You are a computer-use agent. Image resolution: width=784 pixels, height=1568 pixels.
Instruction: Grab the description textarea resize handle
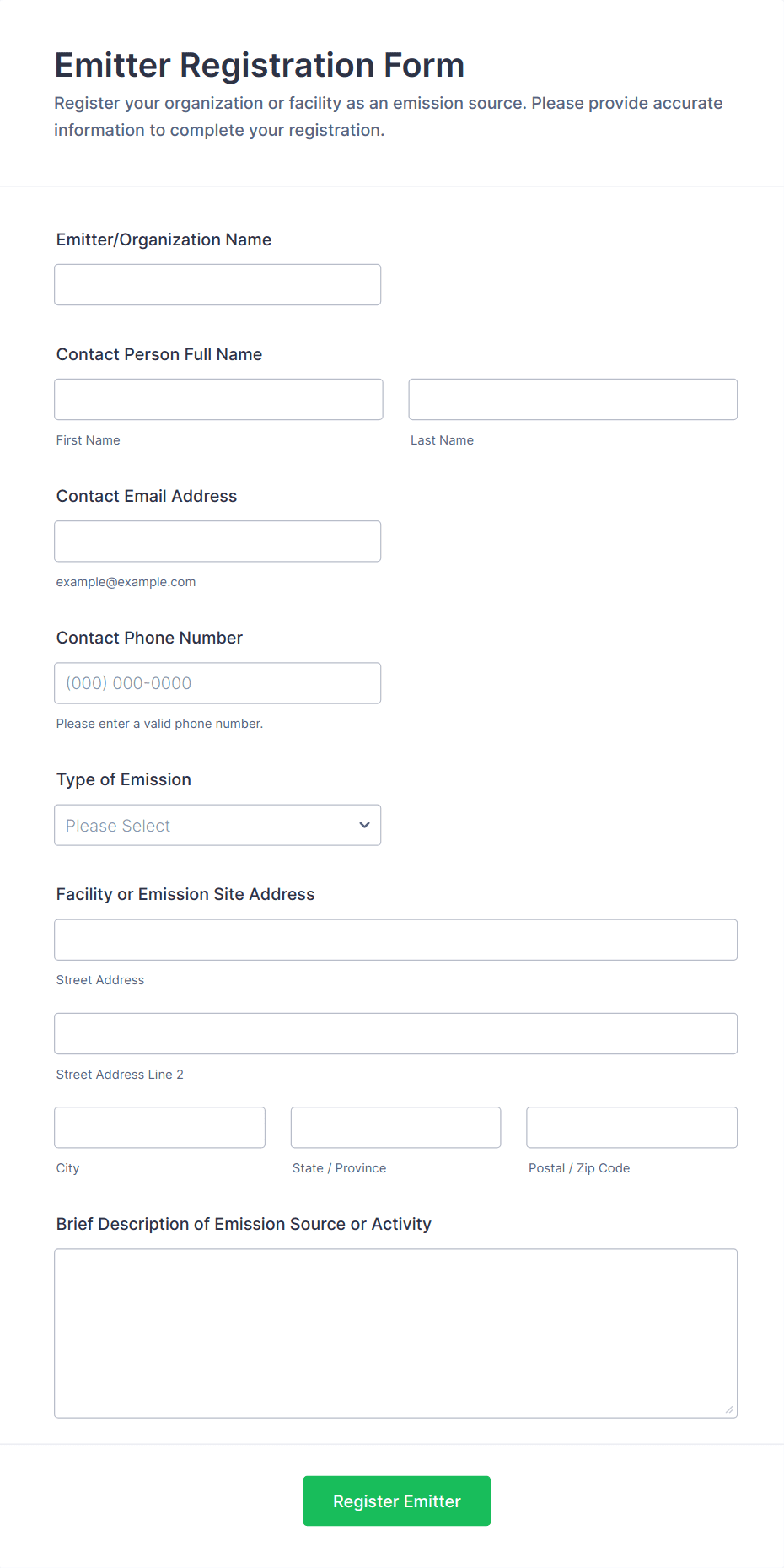(x=729, y=1409)
